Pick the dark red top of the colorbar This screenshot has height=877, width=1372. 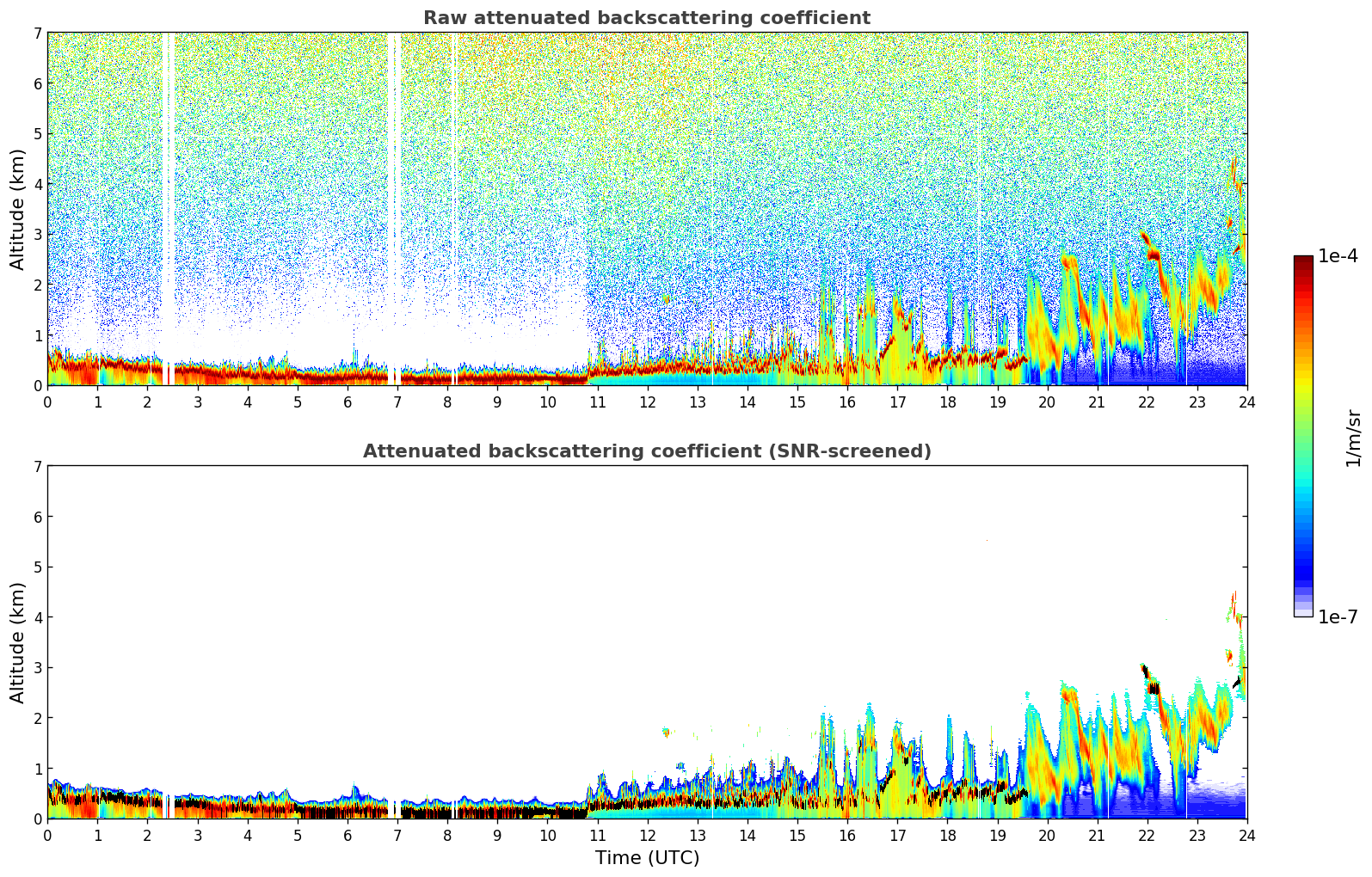click(1303, 262)
